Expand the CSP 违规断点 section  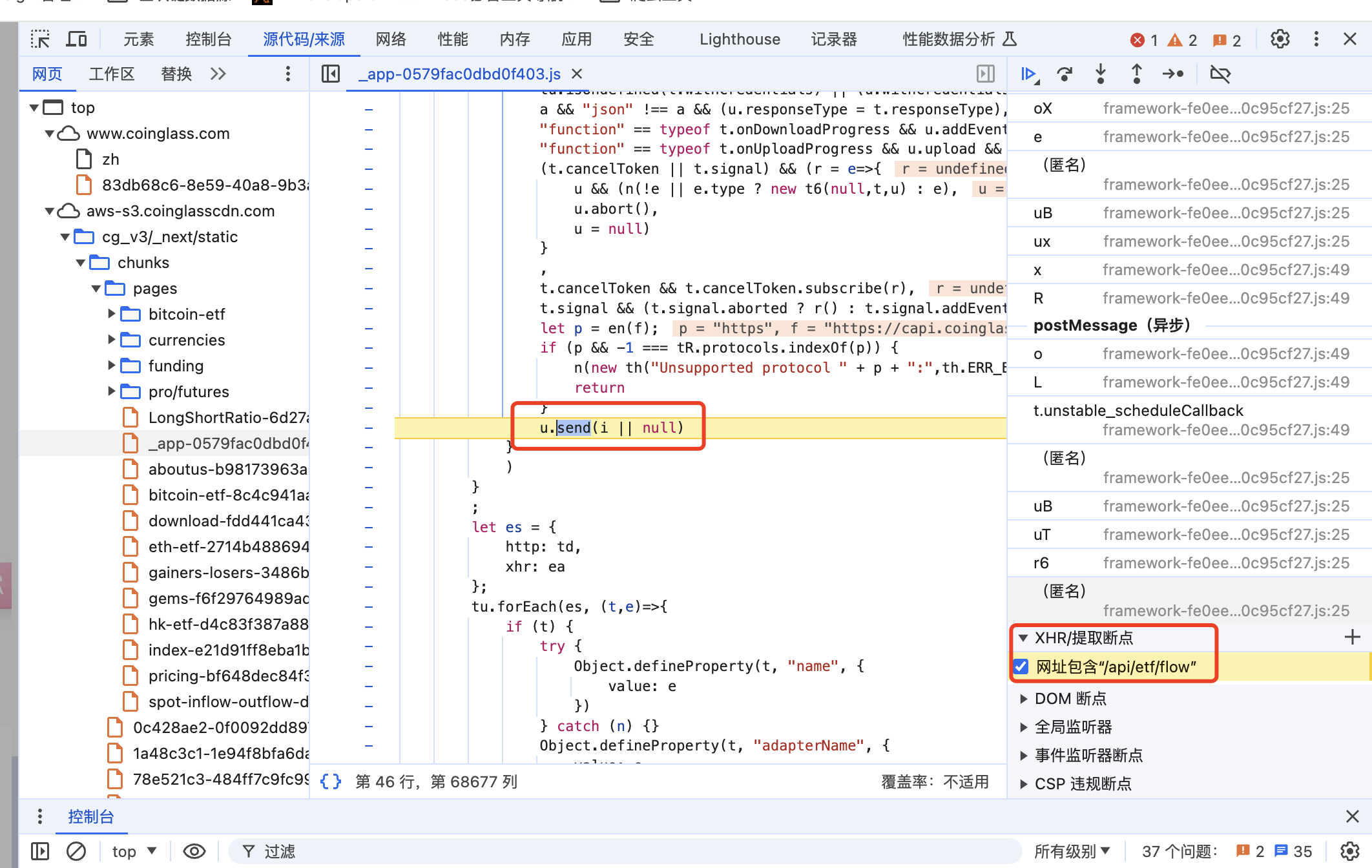coord(1023,784)
